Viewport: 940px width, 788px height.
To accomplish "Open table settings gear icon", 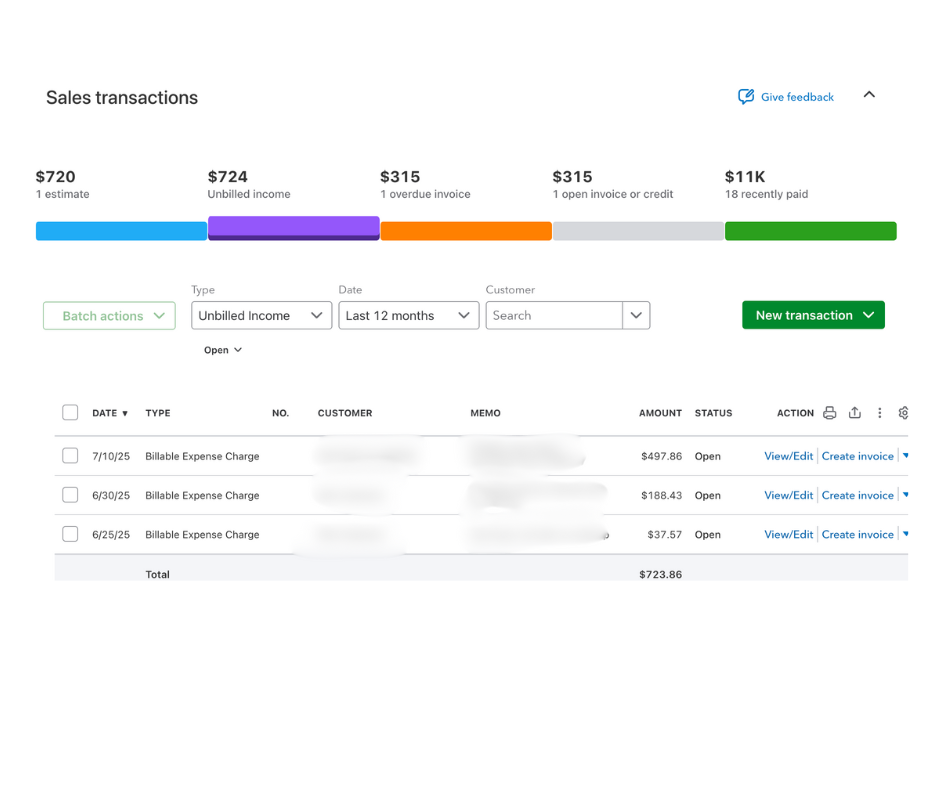I will (x=903, y=413).
